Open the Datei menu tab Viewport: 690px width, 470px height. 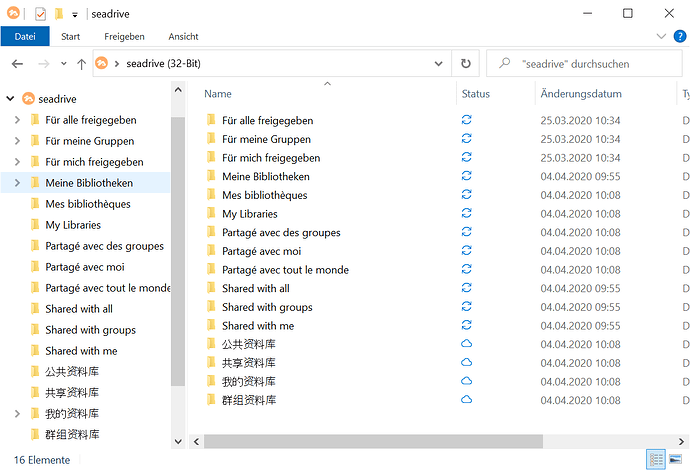[x=25, y=37]
